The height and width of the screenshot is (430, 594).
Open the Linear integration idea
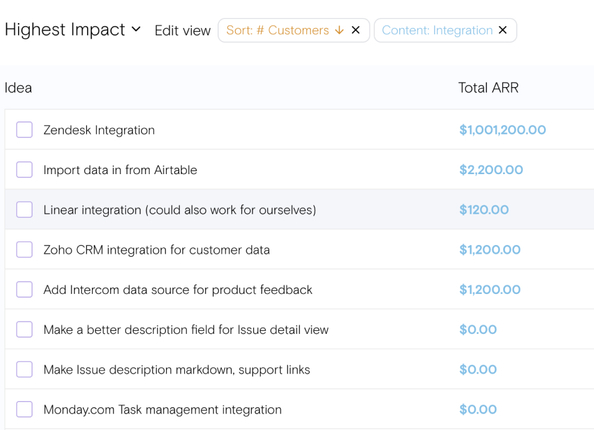[x=180, y=210]
